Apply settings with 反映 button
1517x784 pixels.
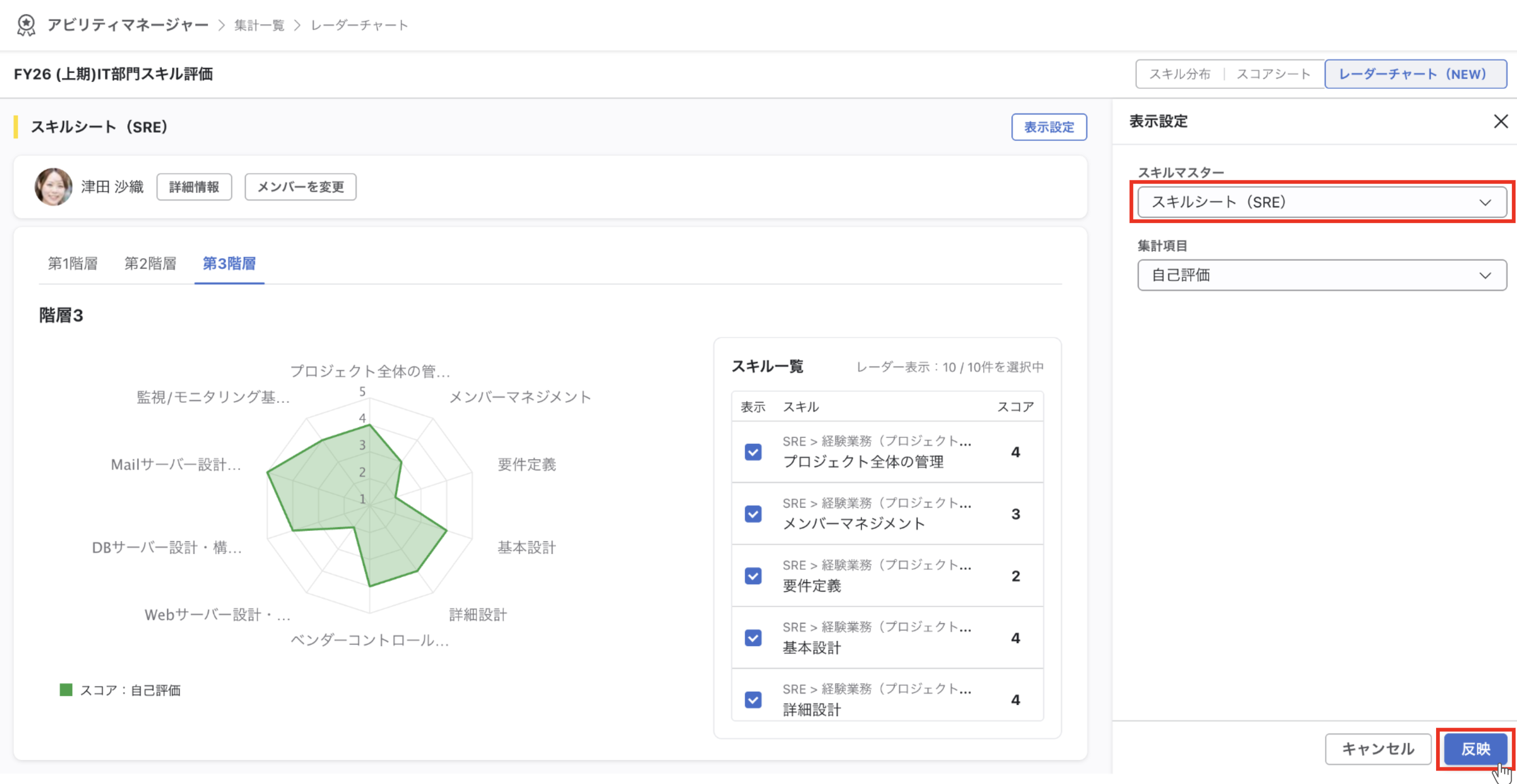[1475, 749]
